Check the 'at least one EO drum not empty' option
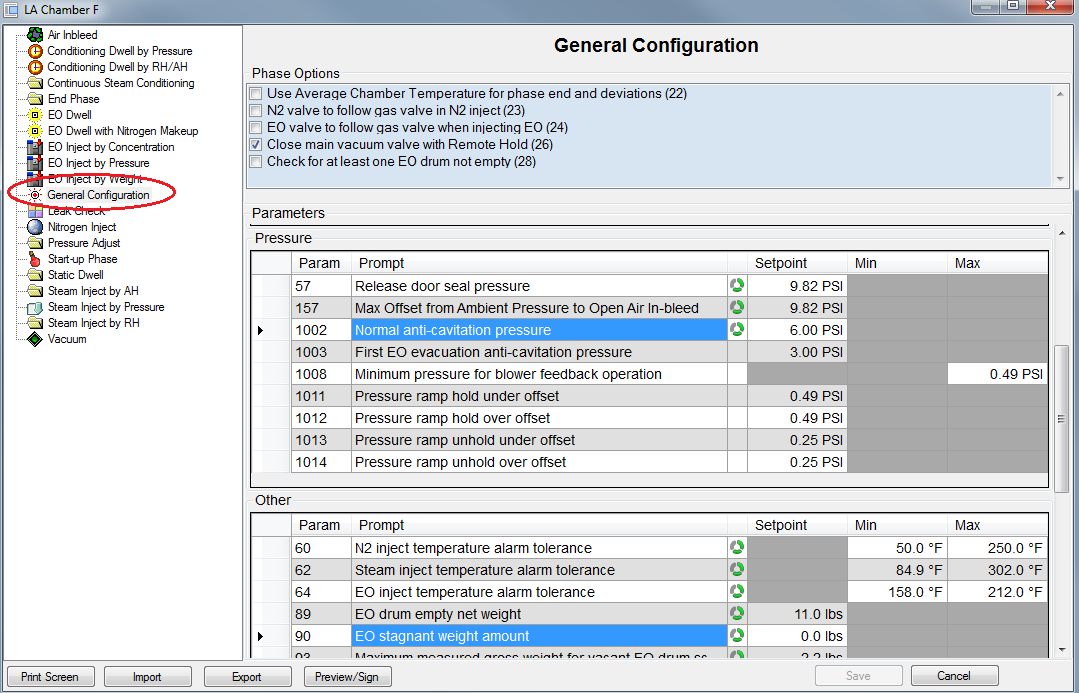This screenshot has height=693, width=1079. pyautogui.click(x=257, y=162)
